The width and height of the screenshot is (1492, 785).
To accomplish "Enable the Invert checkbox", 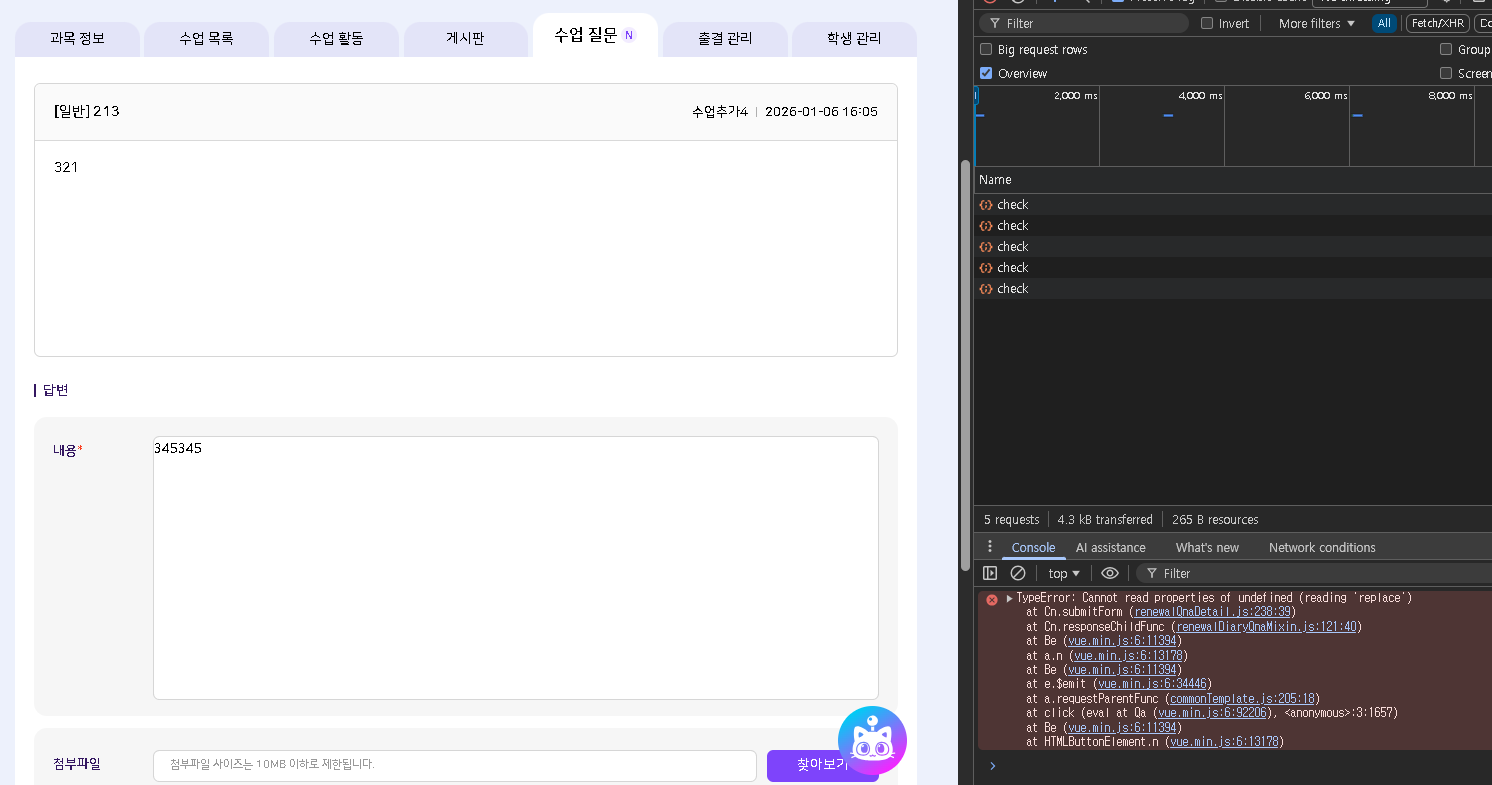I will click(x=1207, y=23).
